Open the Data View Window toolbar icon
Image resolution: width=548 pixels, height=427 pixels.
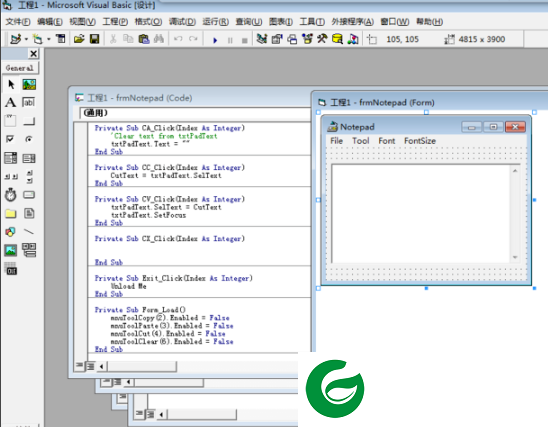[x=337, y=39]
